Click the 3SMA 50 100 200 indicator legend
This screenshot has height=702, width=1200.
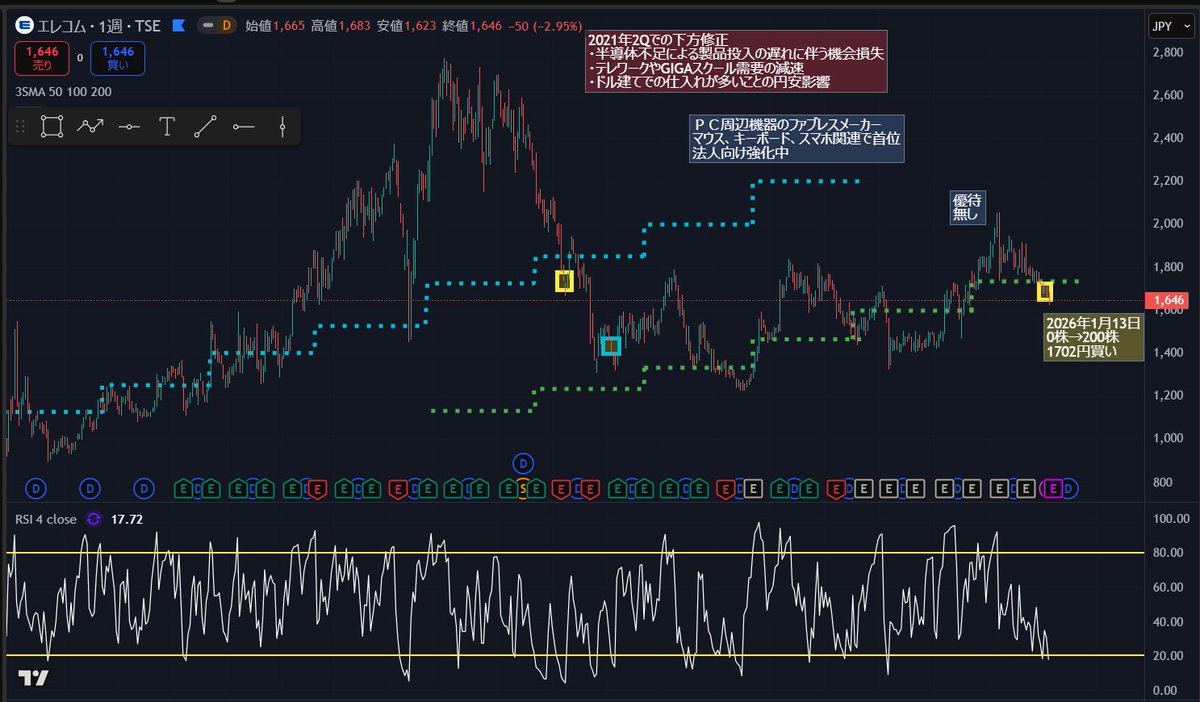63,92
